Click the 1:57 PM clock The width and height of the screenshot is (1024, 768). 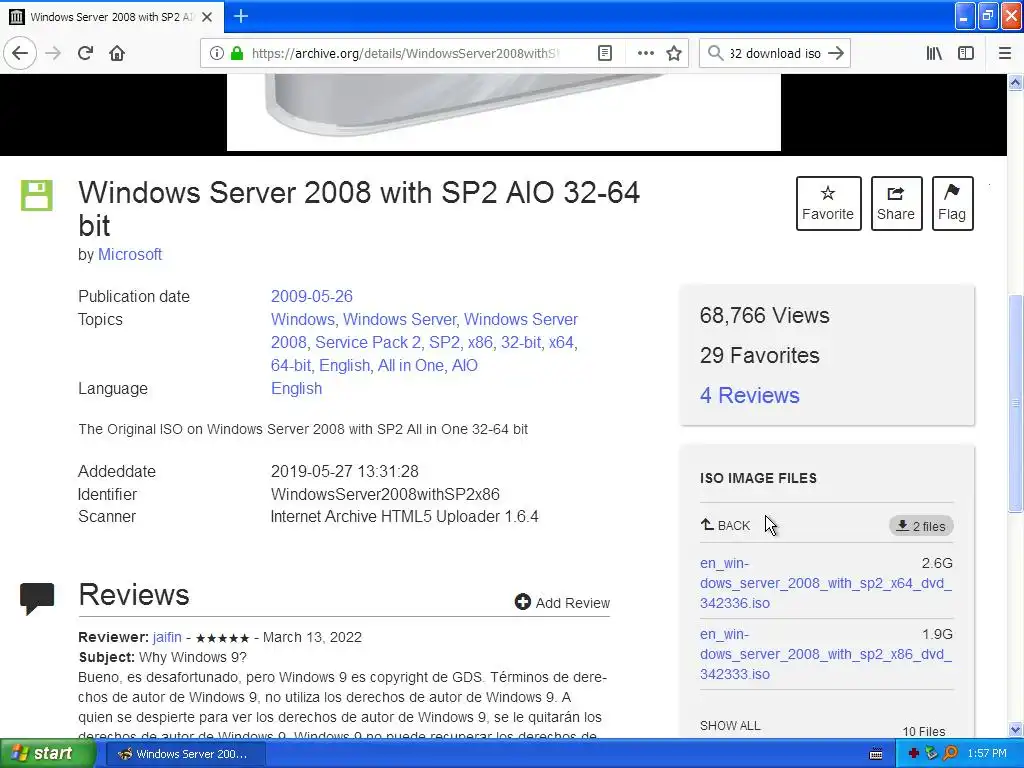click(987, 754)
